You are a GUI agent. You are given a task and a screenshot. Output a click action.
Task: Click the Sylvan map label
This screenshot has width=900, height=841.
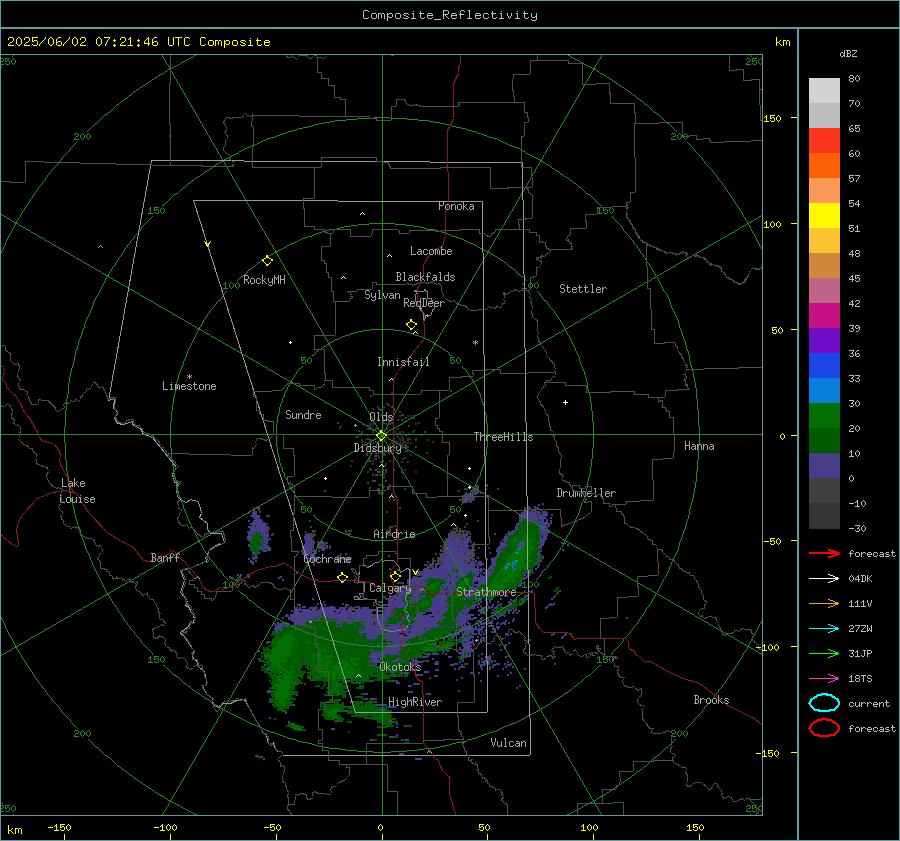[382, 295]
